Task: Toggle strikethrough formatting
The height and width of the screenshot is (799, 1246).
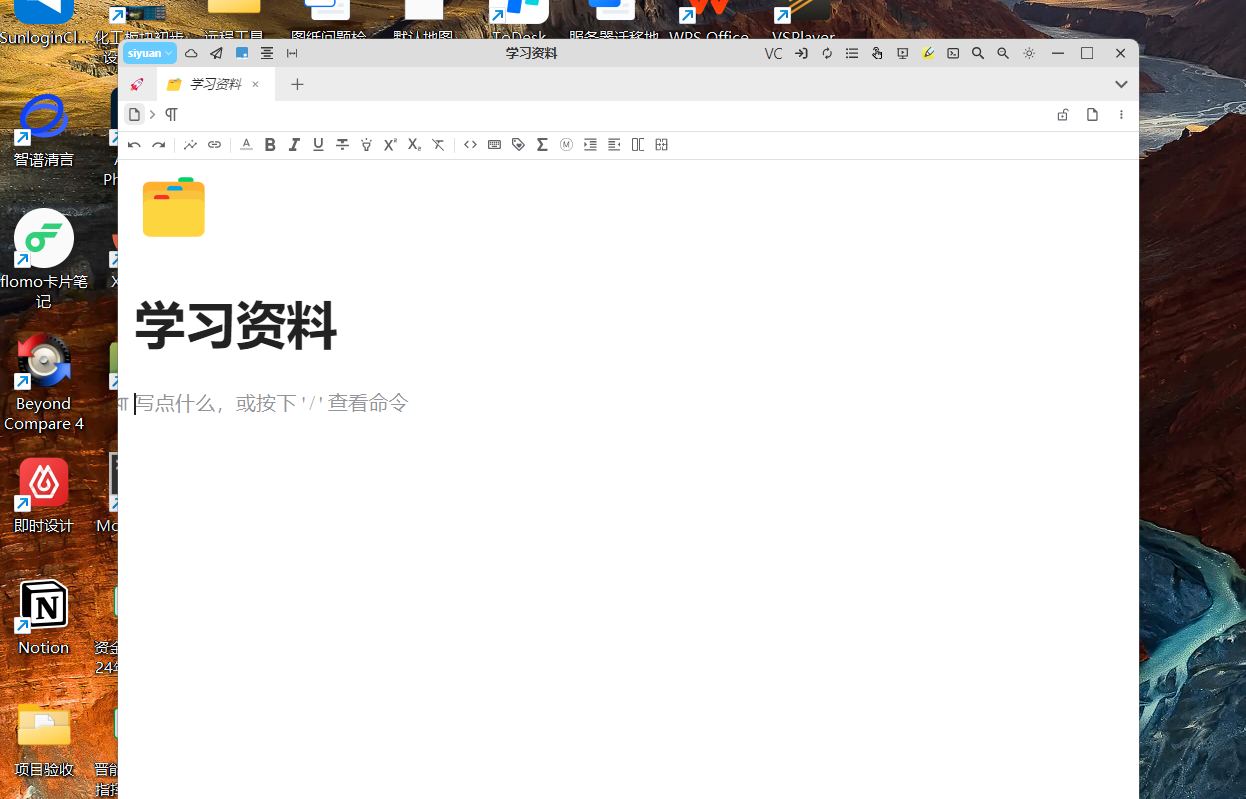Action: (x=342, y=145)
